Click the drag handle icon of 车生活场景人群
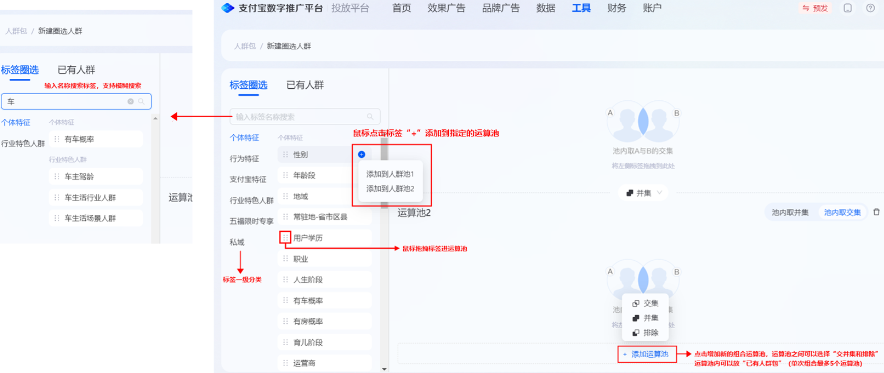 [x=56, y=218]
